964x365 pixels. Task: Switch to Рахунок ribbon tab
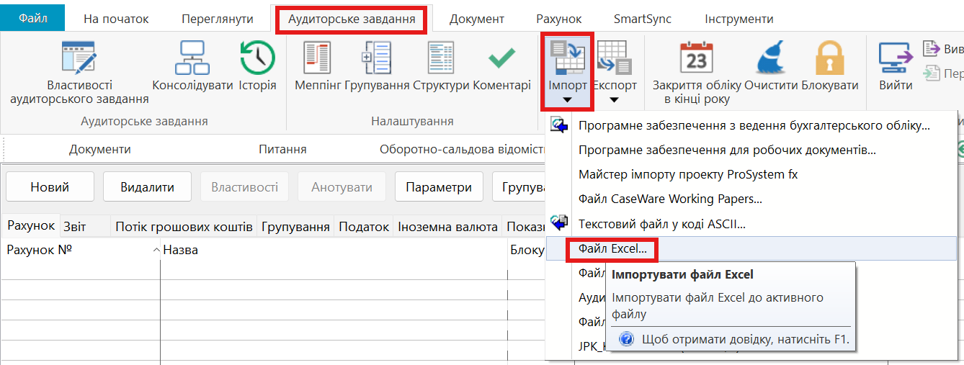tap(558, 18)
